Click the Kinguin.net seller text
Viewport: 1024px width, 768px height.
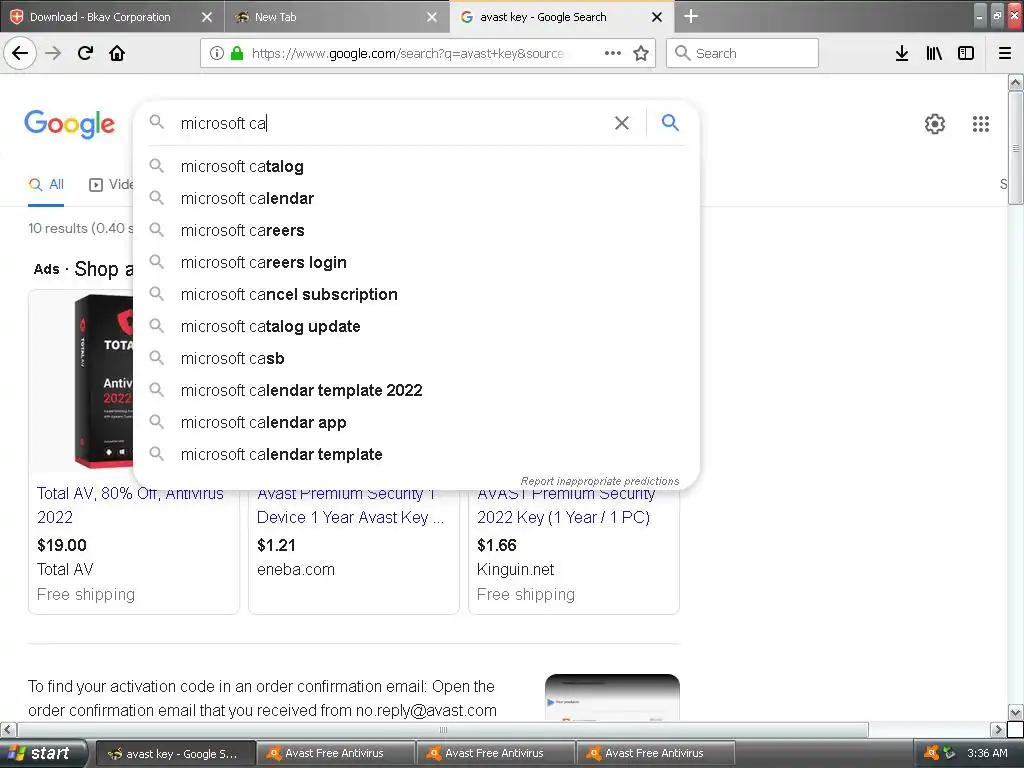pos(515,569)
